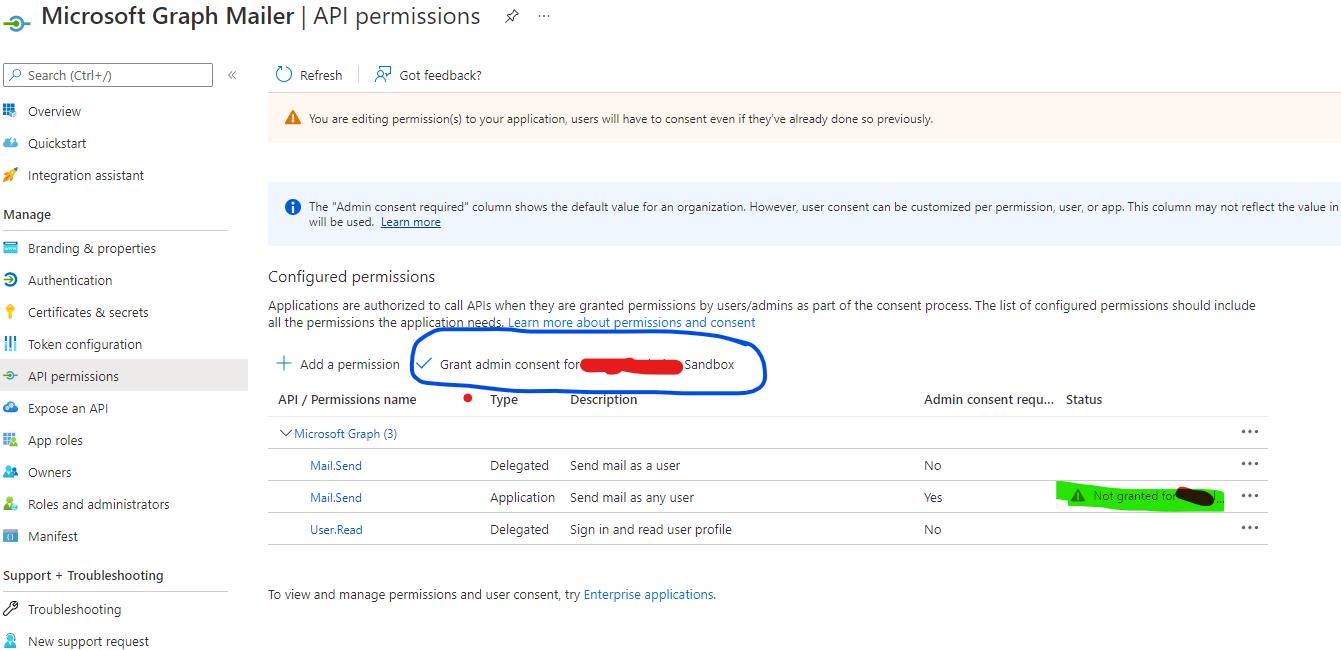Click the Roles and administrators icon
1341x650 pixels.
[10, 504]
